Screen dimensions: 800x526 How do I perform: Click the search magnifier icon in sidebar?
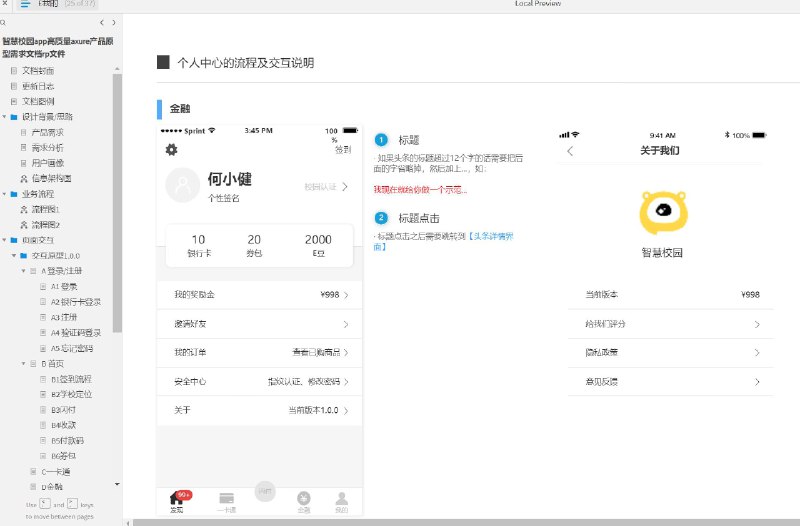(x=3, y=22)
